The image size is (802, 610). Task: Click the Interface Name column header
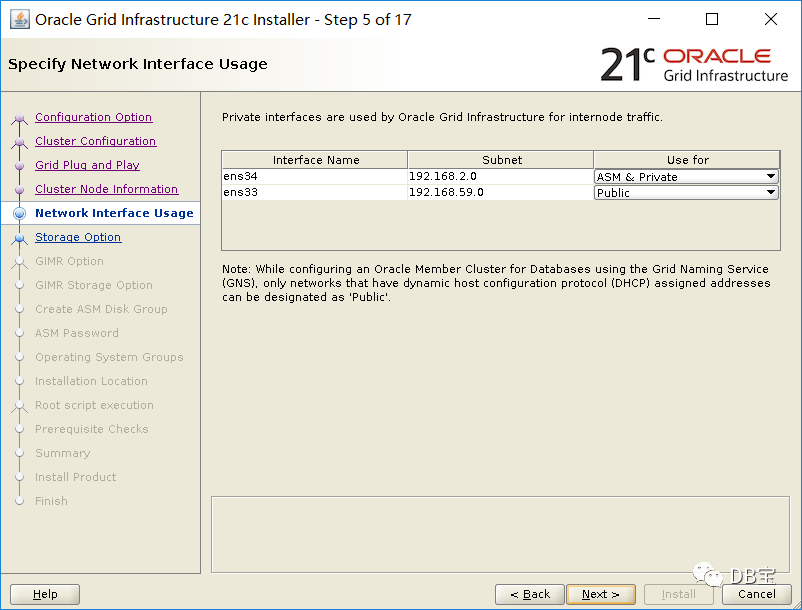316,160
